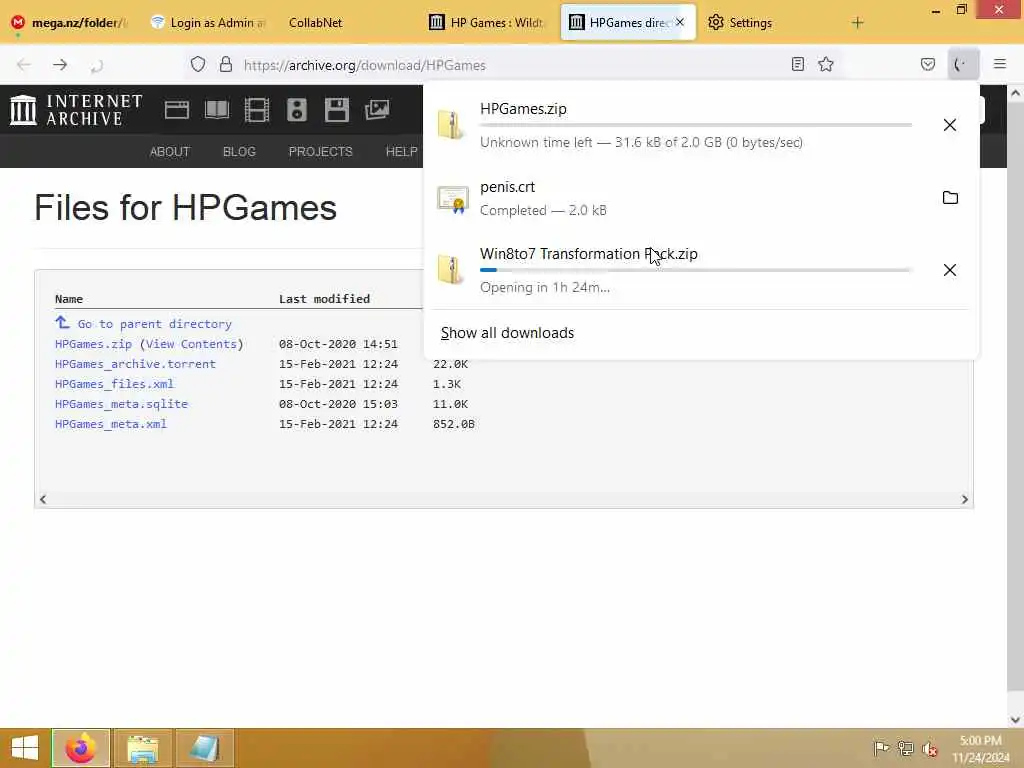This screenshot has height=768, width=1024.
Task: Open the Save to Pocket button
Action: pos(927,64)
